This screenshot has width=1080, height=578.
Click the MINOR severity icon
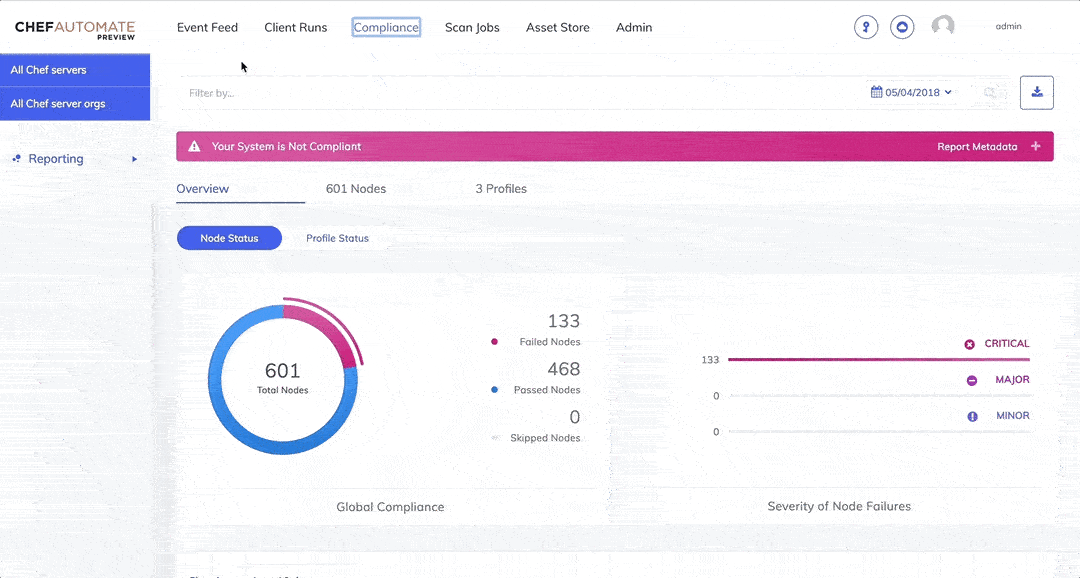coord(972,415)
